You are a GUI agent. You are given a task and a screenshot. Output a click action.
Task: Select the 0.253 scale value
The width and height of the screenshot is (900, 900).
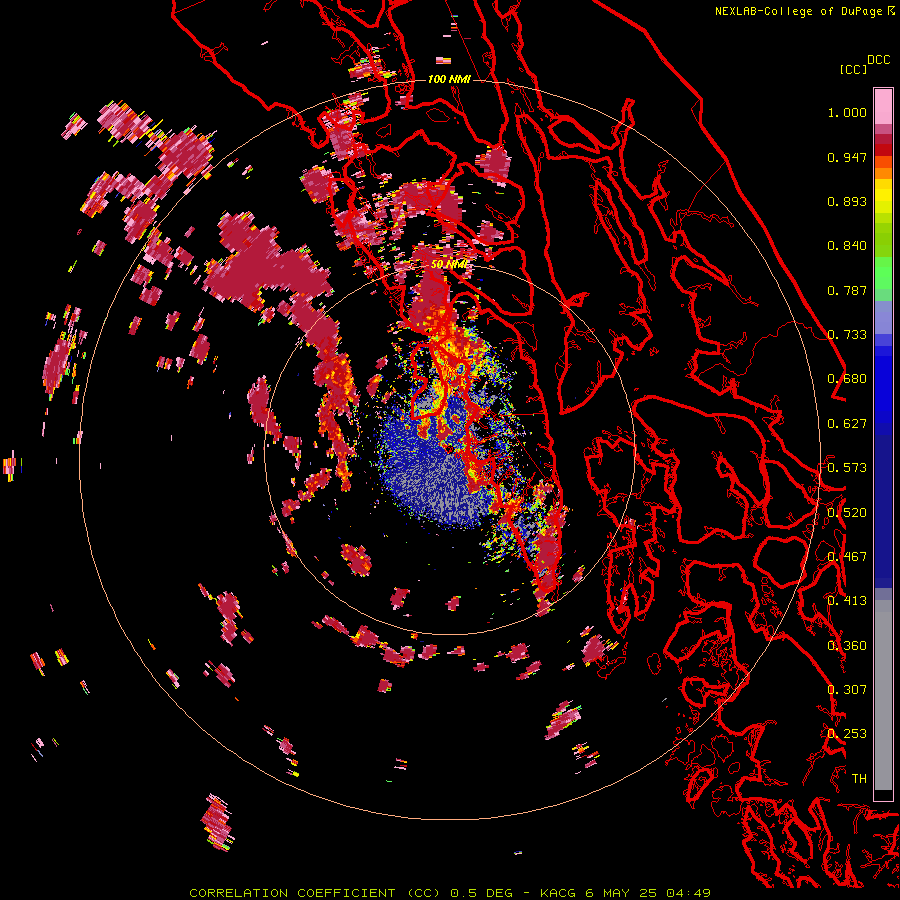847,734
